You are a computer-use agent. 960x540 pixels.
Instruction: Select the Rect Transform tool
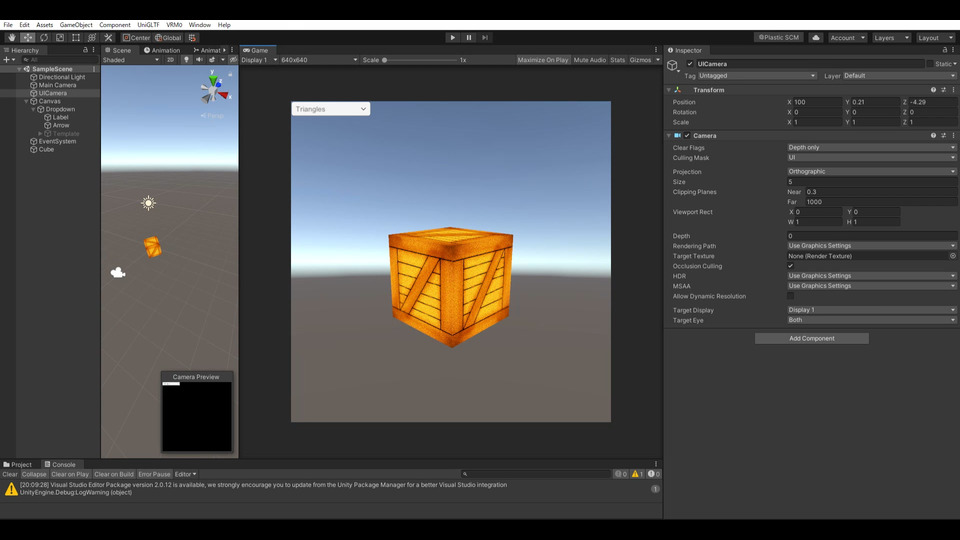coord(76,38)
